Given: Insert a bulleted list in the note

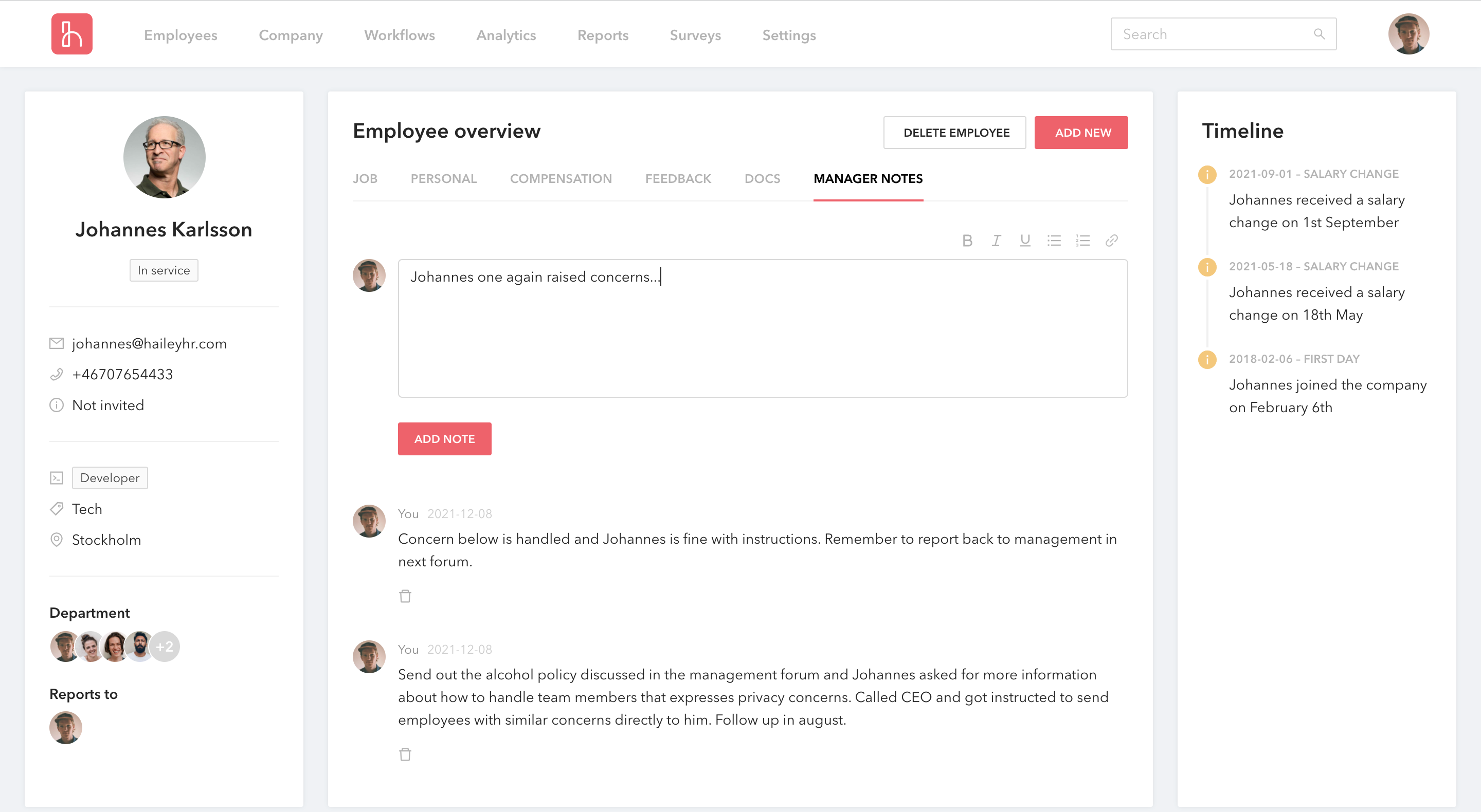Looking at the screenshot, I should [x=1054, y=240].
